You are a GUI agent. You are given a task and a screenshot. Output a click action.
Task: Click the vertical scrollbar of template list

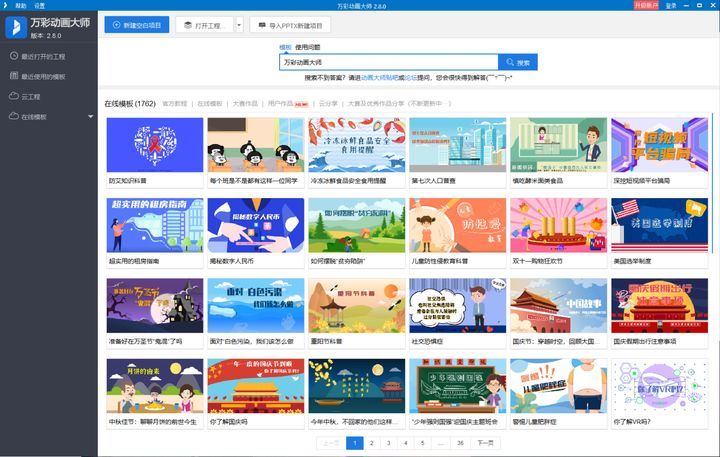(x=712, y=184)
